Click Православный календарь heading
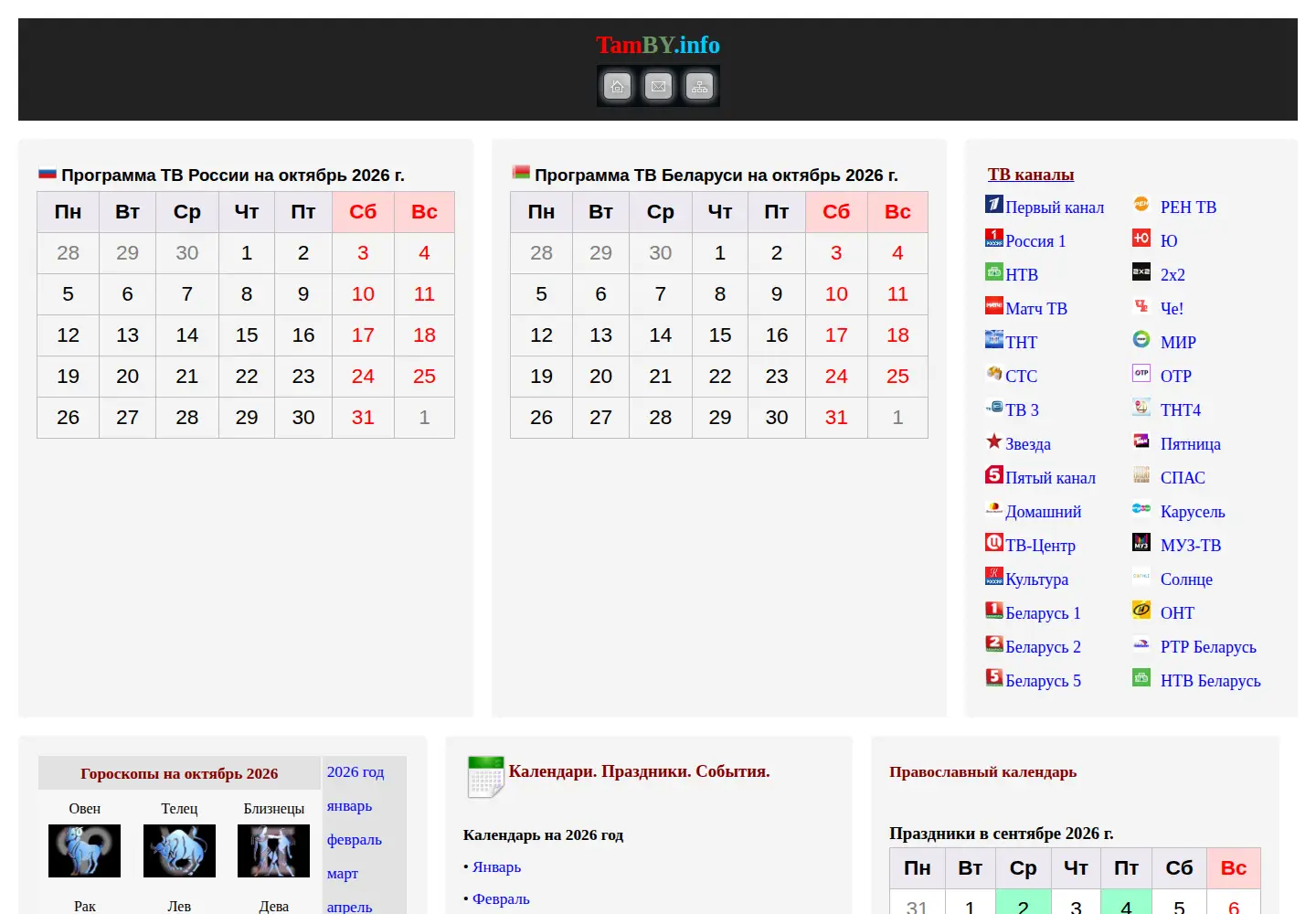The width and height of the screenshot is (1316, 914). (982, 771)
